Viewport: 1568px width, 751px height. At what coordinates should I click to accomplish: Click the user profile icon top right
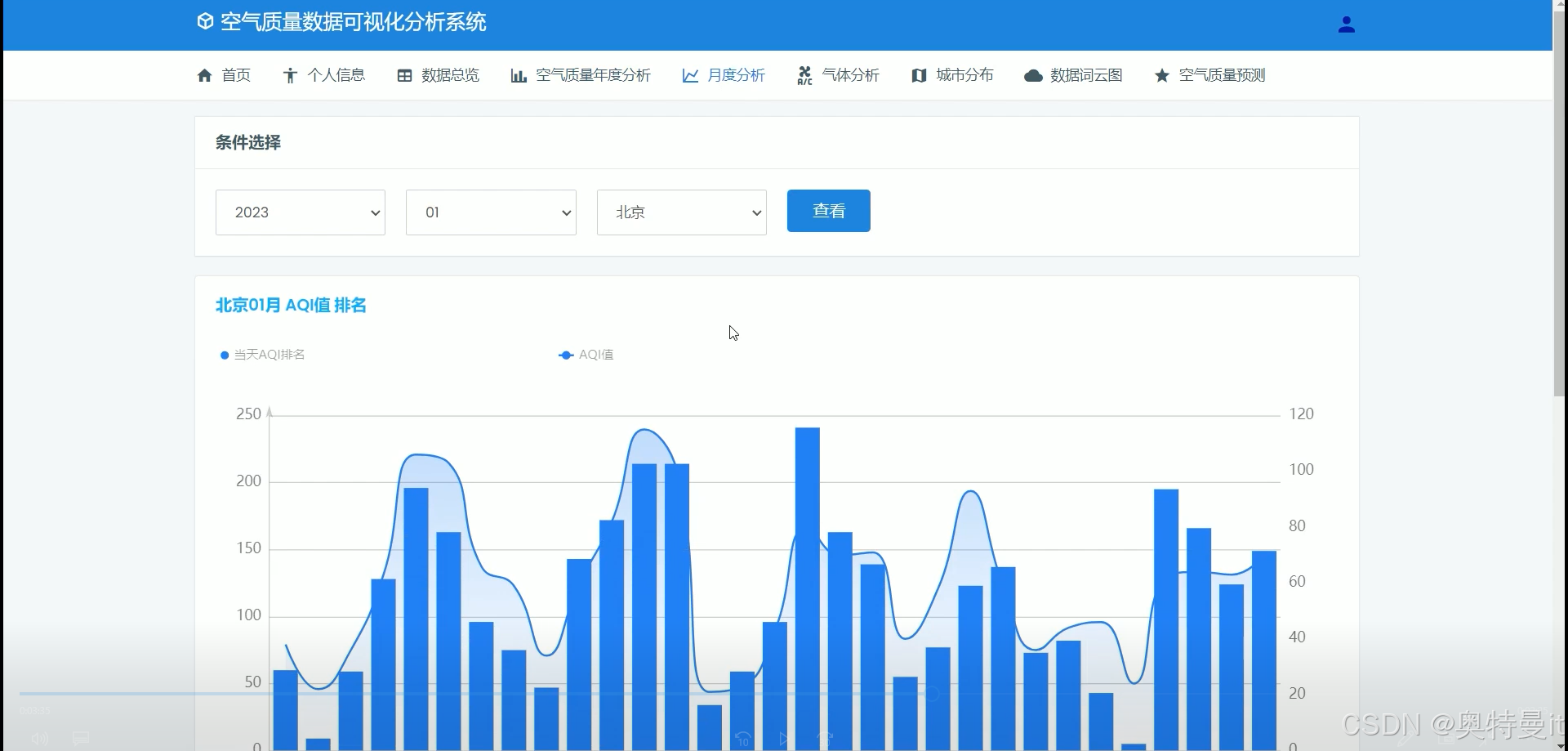click(1347, 24)
